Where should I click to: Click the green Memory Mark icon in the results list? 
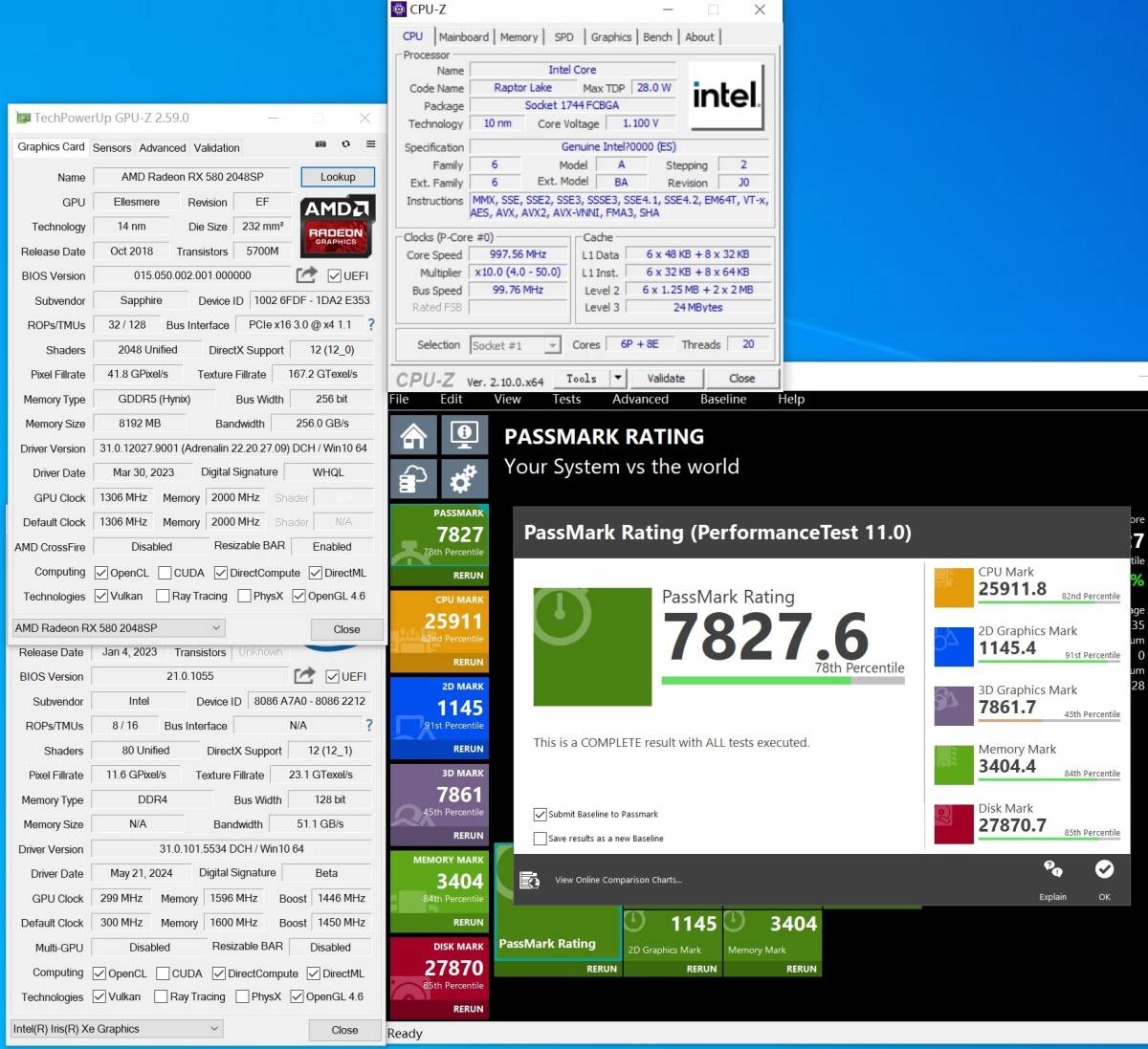(953, 765)
